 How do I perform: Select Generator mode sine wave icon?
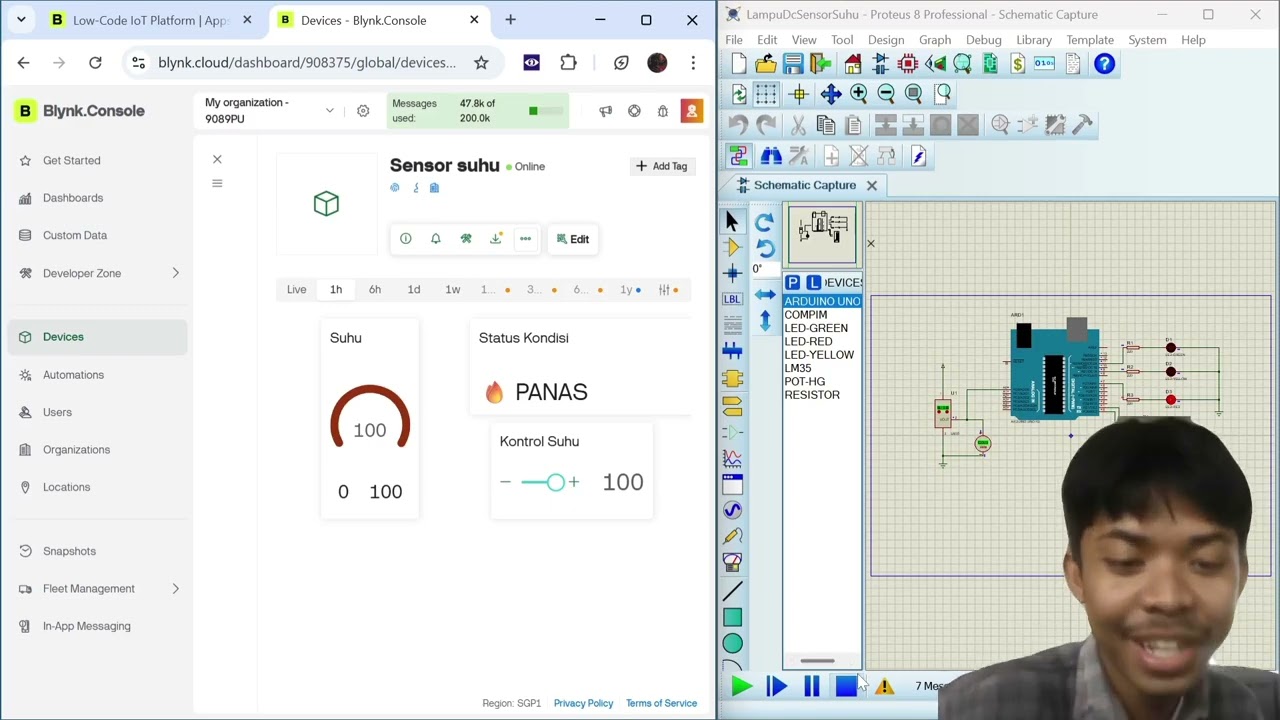click(x=732, y=510)
